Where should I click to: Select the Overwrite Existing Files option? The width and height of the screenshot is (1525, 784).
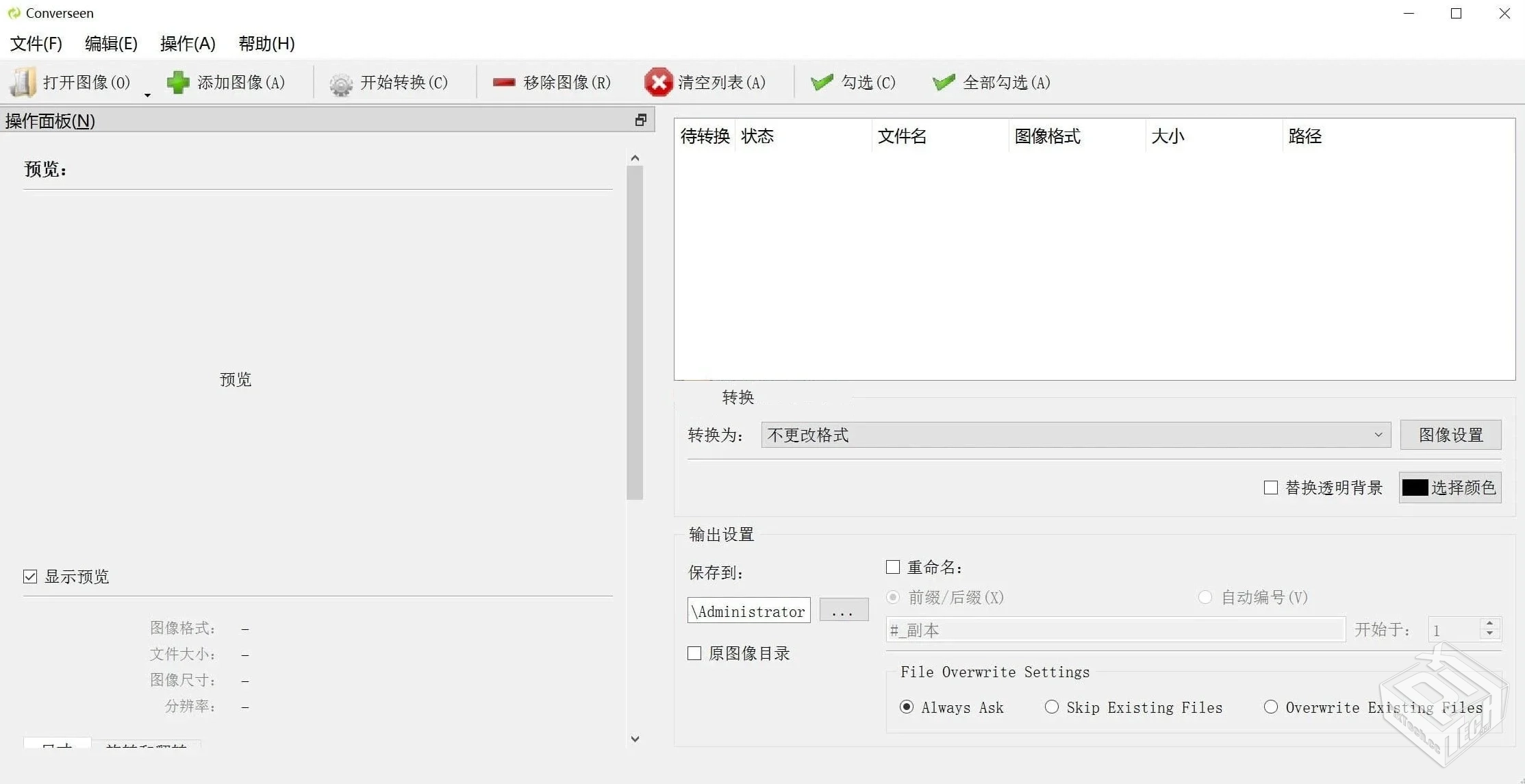point(1270,707)
